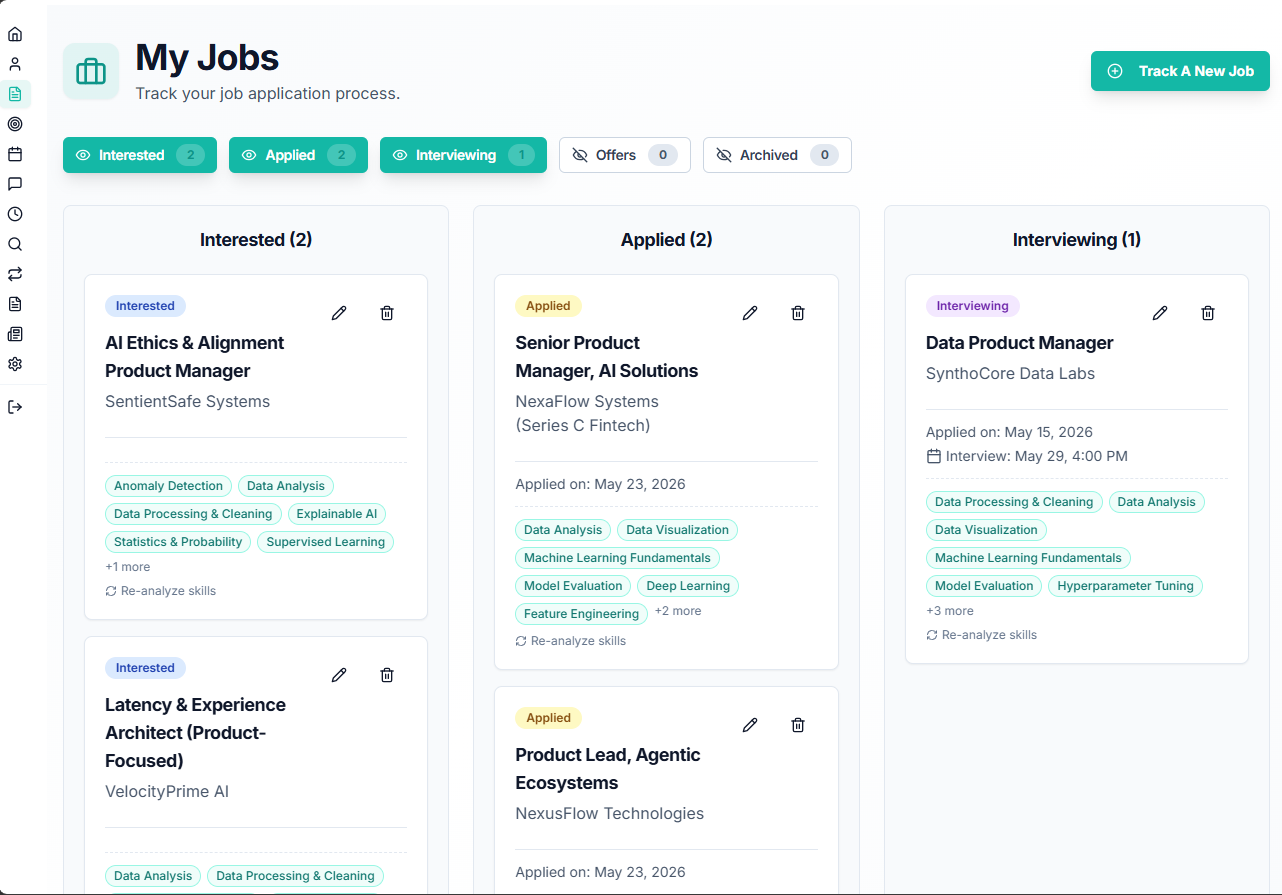Viewport: 1282px width, 895px height.
Task: Expand +3 more skills on Data Product Manager card
Action: coord(950,611)
